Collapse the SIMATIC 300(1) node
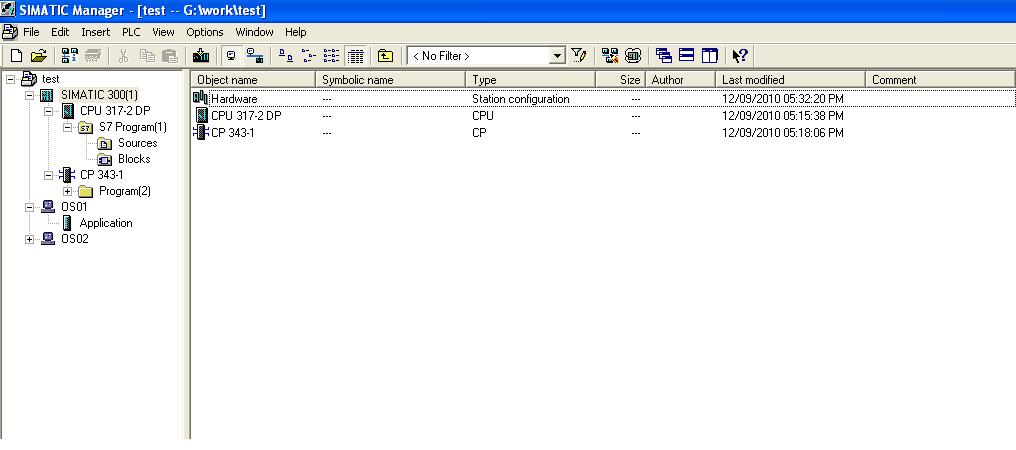 pos(29,95)
